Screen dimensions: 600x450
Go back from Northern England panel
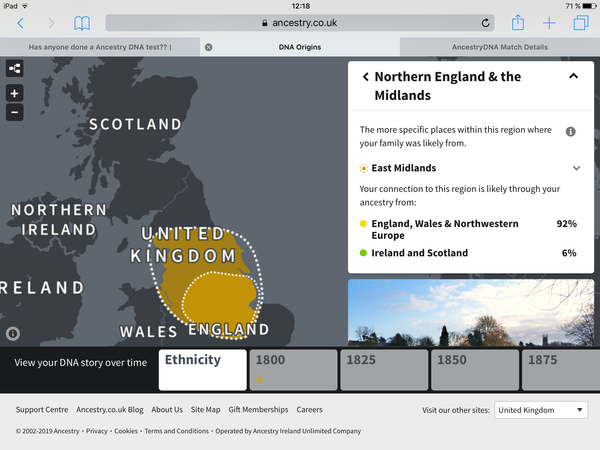click(x=365, y=77)
